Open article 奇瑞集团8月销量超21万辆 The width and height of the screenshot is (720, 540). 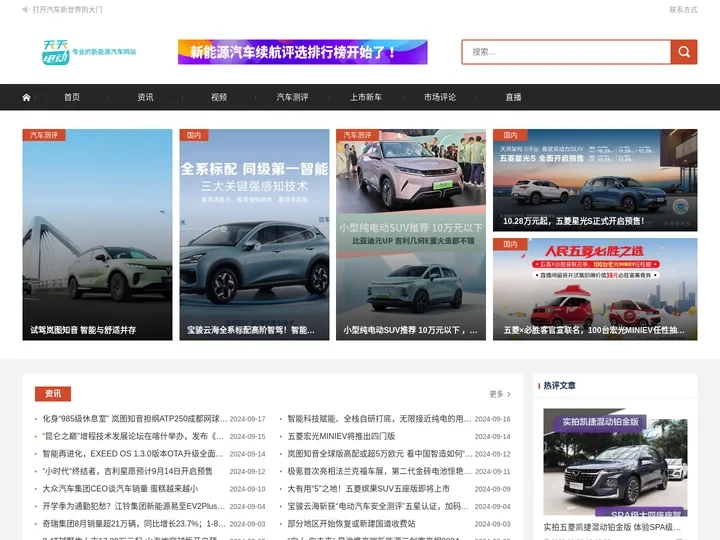134,523
